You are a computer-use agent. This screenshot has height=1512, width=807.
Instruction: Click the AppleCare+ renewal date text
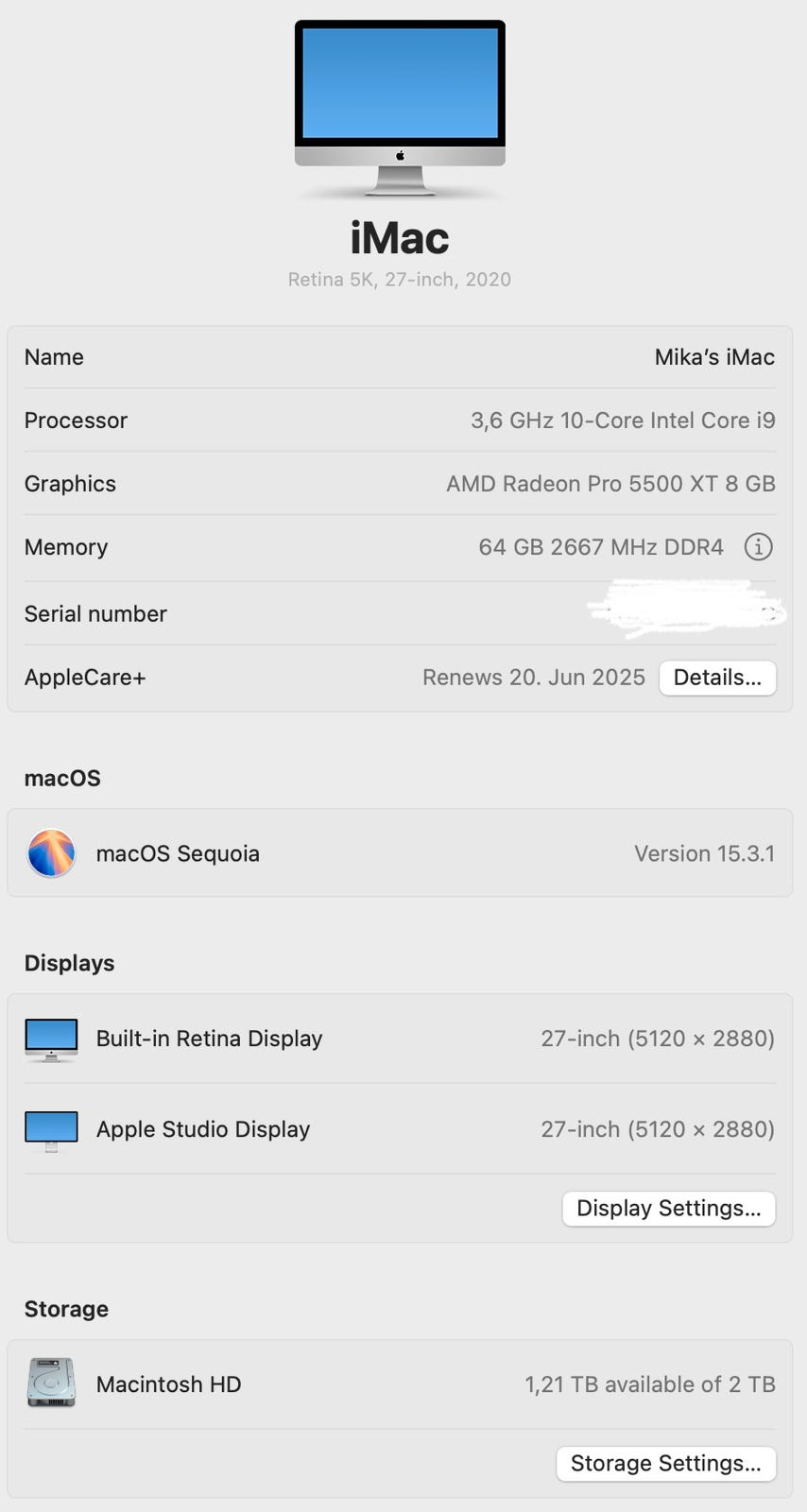(x=533, y=678)
